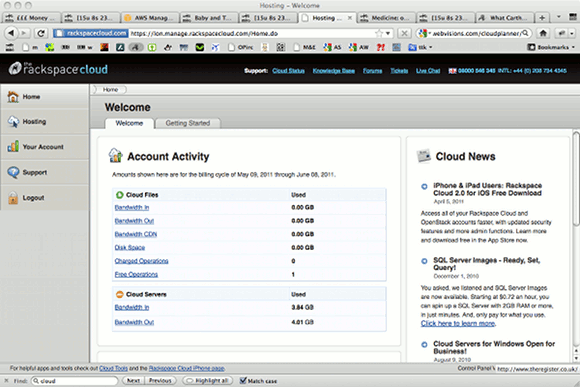The height and width of the screenshot is (387, 580).
Task: Switch to the Baby and T... tab
Action: pos(209,18)
